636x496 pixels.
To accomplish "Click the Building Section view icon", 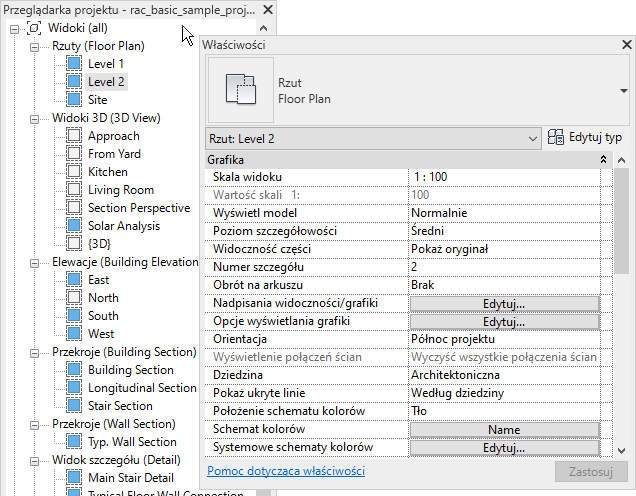I will click(74, 370).
